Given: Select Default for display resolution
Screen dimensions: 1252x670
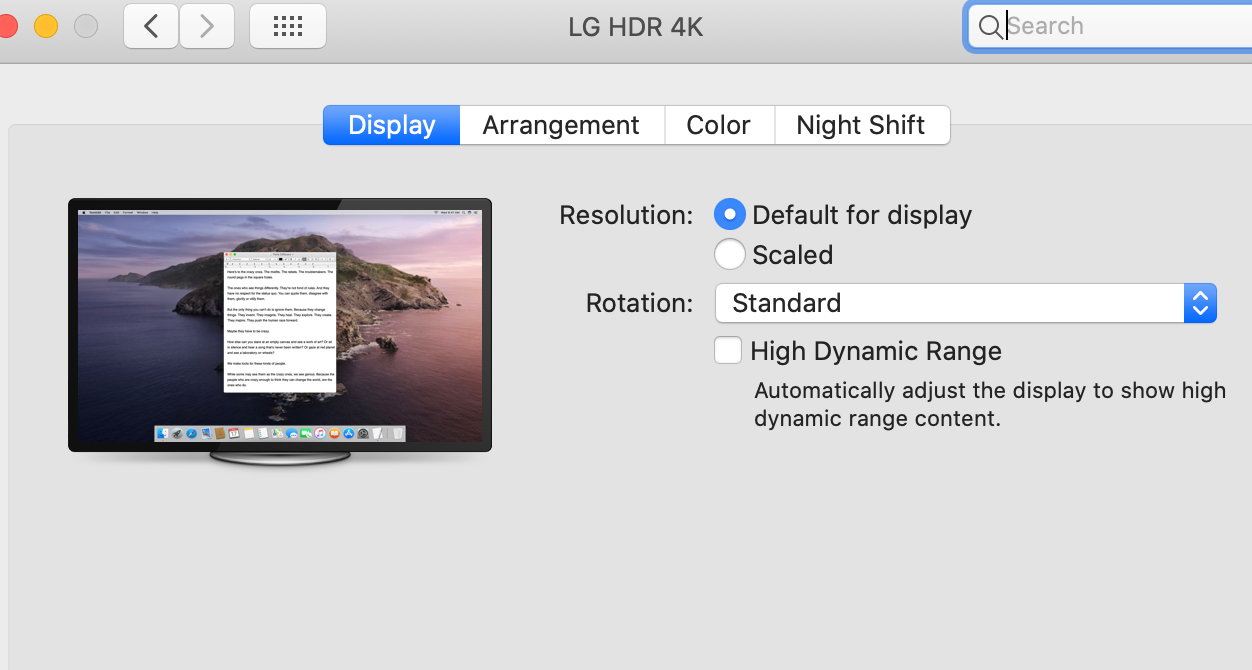Looking at the screenshot, I should [730, 214].
